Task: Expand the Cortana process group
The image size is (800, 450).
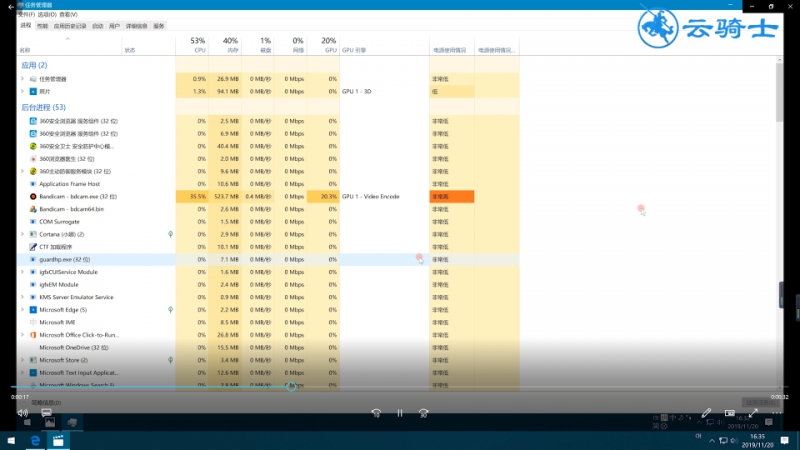Action: (x=22, y=234)
